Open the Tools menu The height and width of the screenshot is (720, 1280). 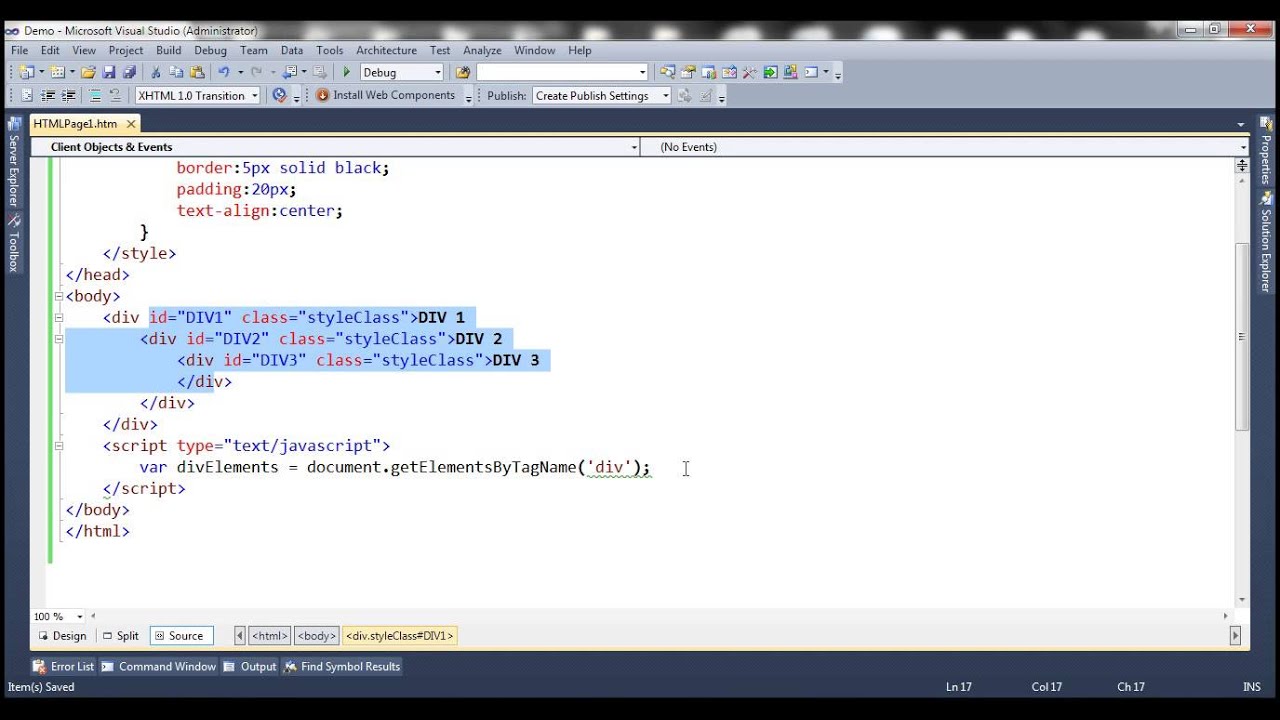point(329,50)
